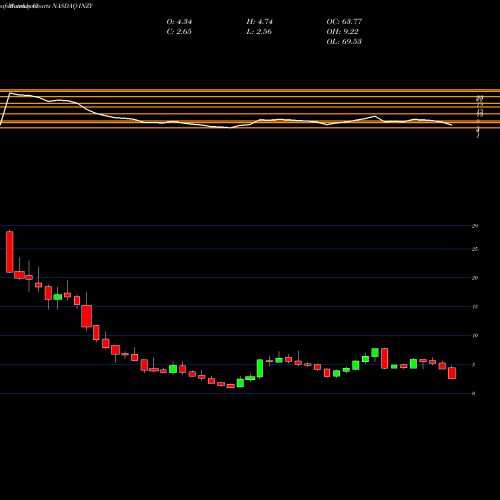
Task: Click the 0 price axis label
Action: (474, 393)
